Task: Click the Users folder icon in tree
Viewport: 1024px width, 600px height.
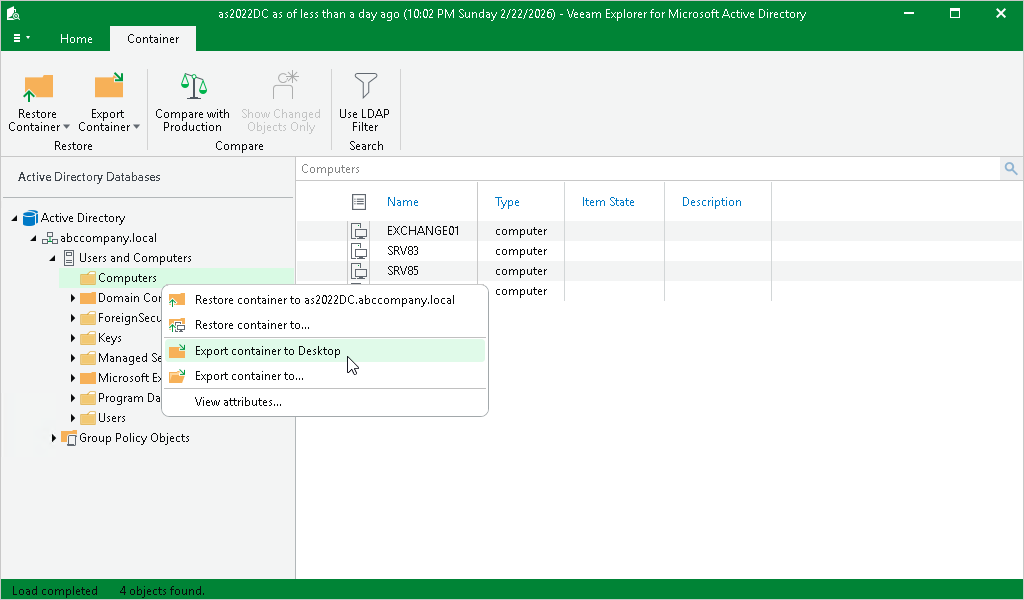Action: [88, 418]
